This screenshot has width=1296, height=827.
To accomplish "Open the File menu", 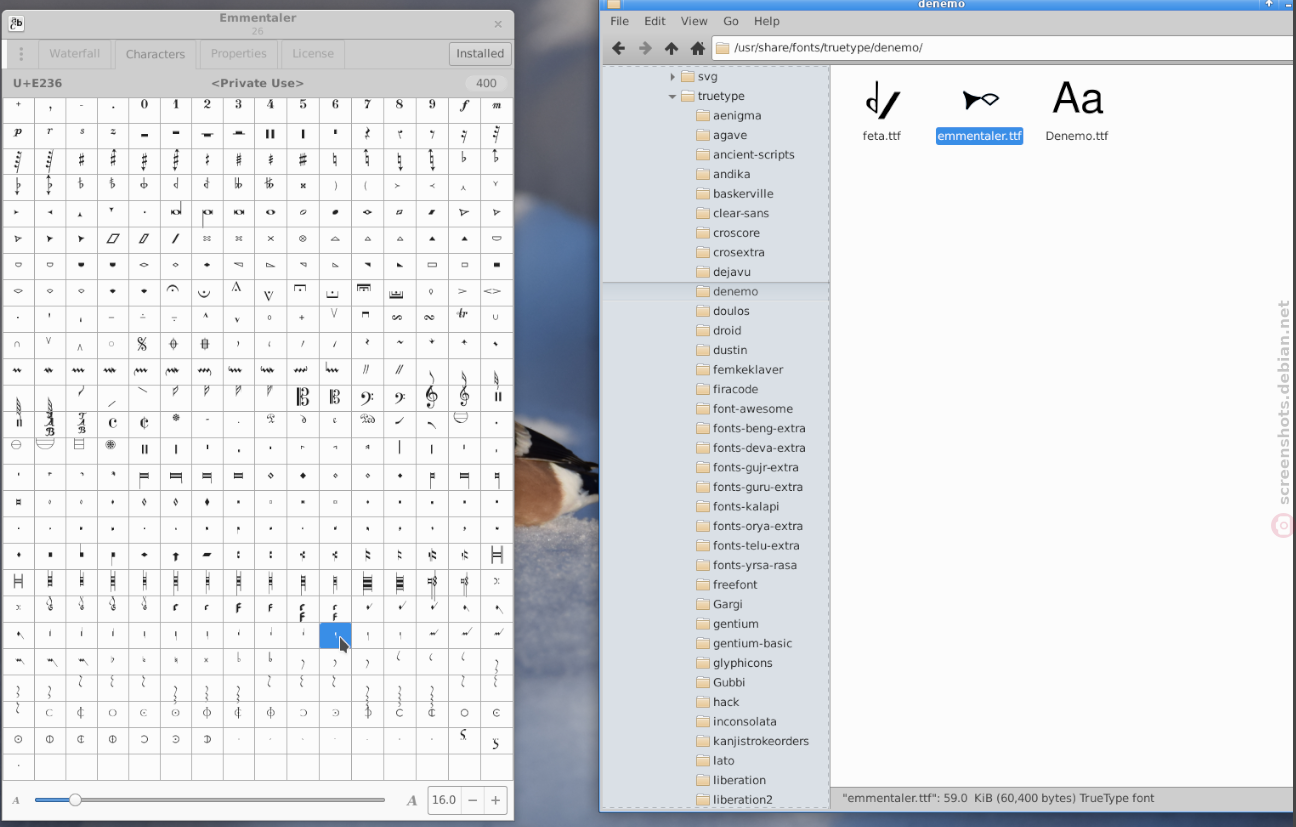I will click(x=619, y=21).
